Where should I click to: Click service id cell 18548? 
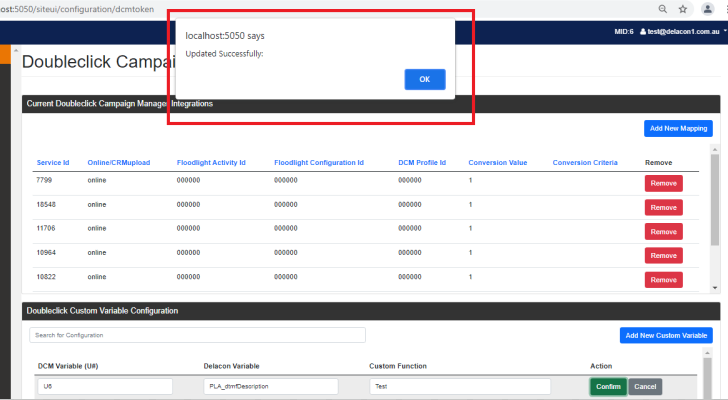tap(46, 205)
